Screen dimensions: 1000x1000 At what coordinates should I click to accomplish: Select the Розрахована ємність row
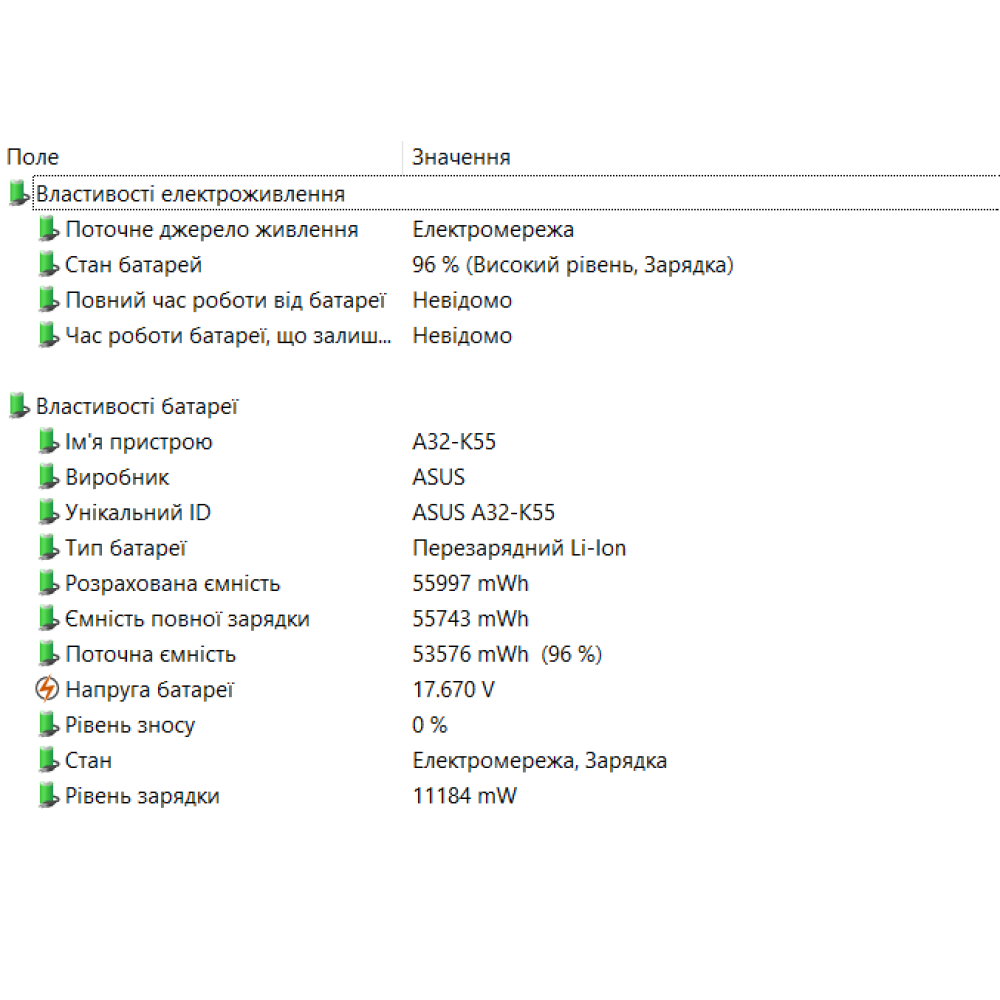tap(172, 584)
